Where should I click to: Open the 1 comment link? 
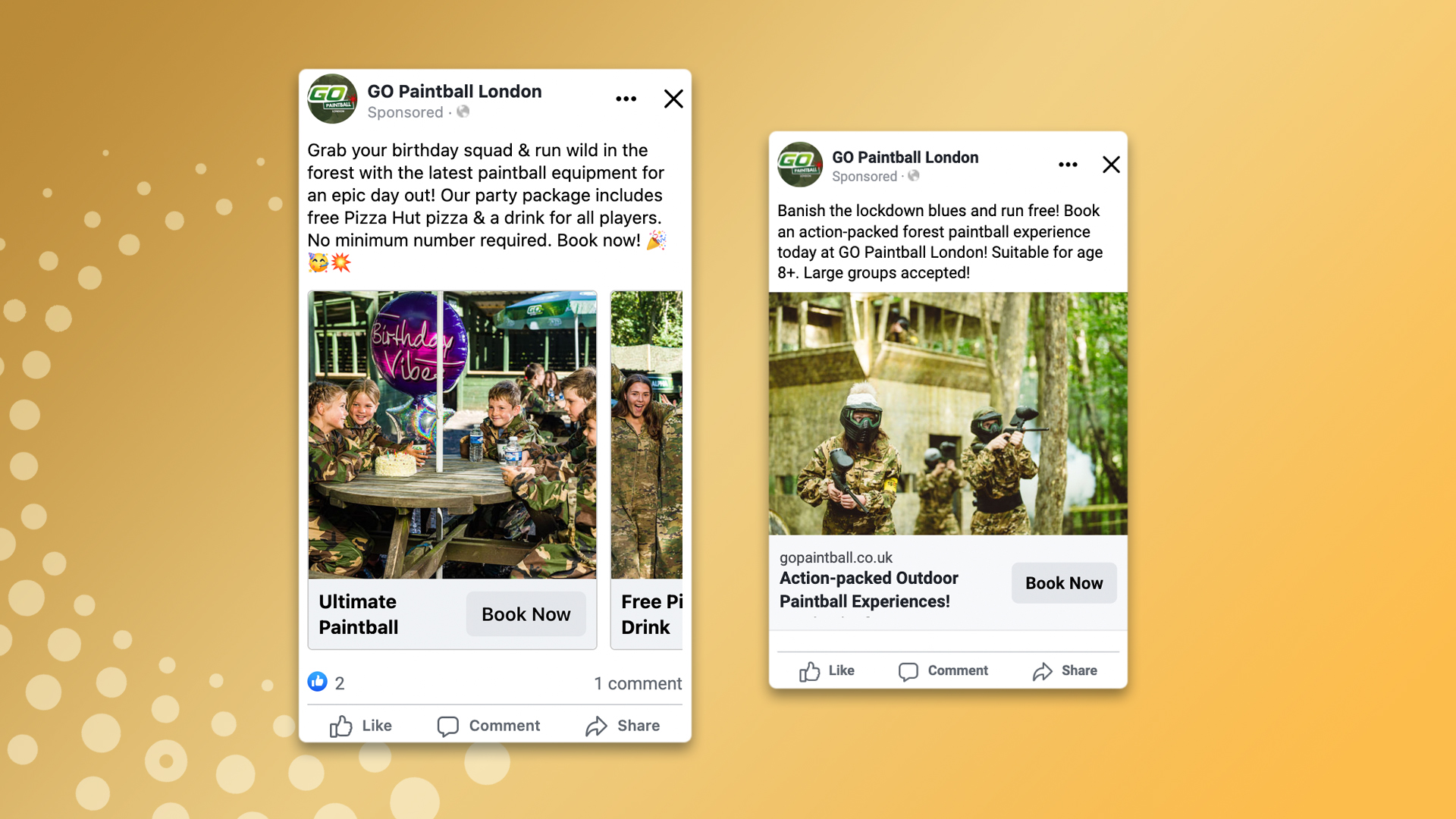point(638,683)
